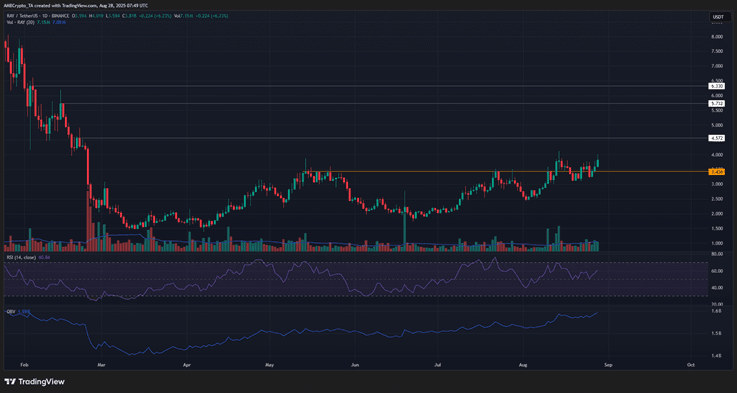The width and height of the screenshot is (737, 393).
Task: Click the 4.572 price level label
Action: click(716, 138)
